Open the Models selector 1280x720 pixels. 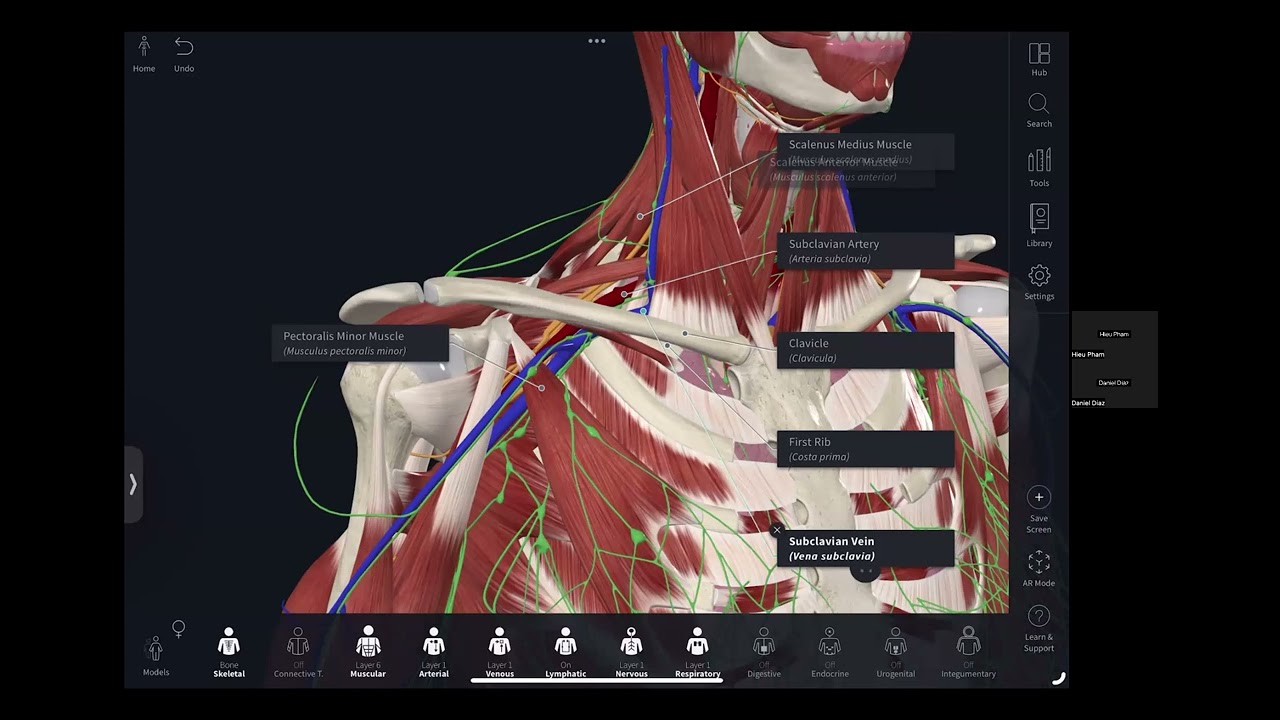click(155, 656)
